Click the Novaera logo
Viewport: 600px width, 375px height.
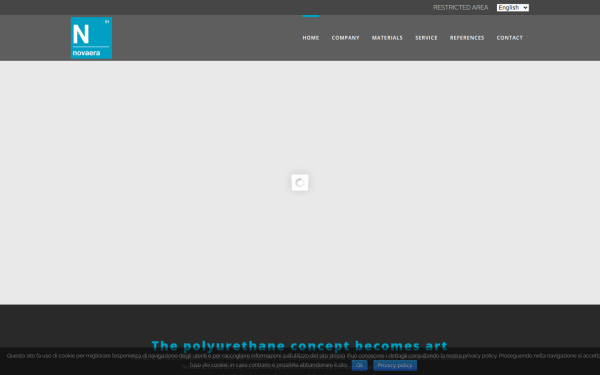click(91, 38)
